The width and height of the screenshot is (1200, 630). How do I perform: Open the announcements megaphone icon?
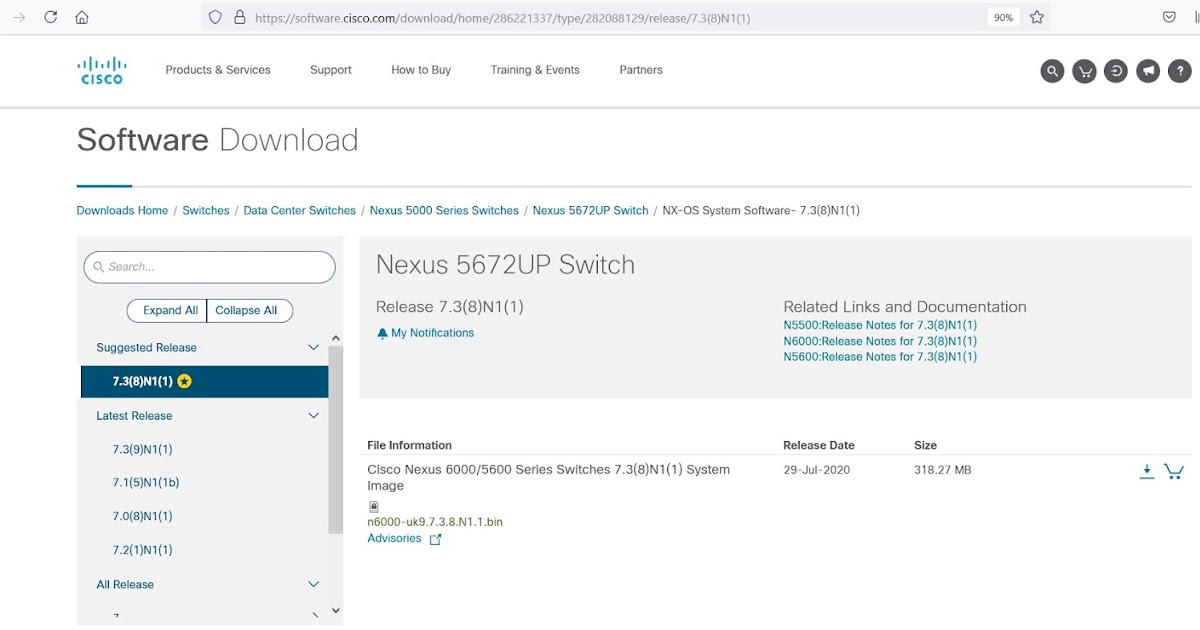point(1147,71)
